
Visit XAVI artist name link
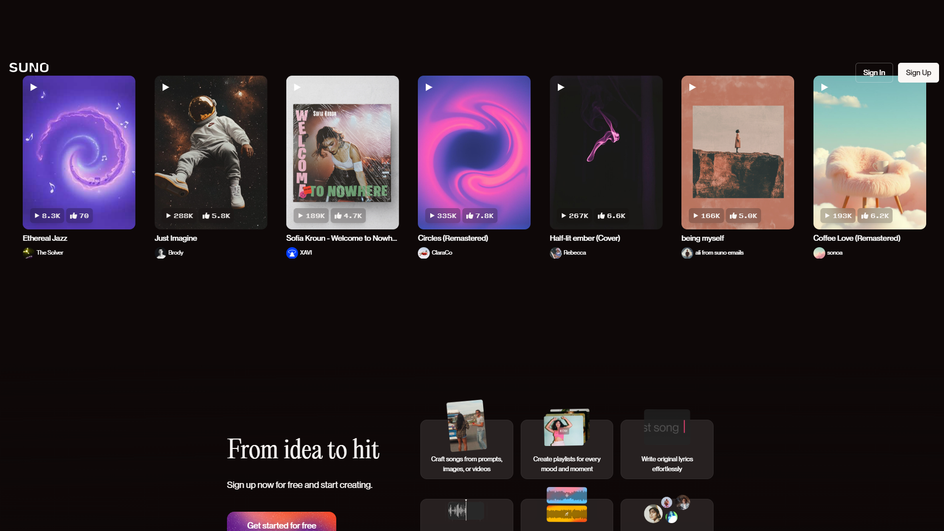click(x=306, y=253)
